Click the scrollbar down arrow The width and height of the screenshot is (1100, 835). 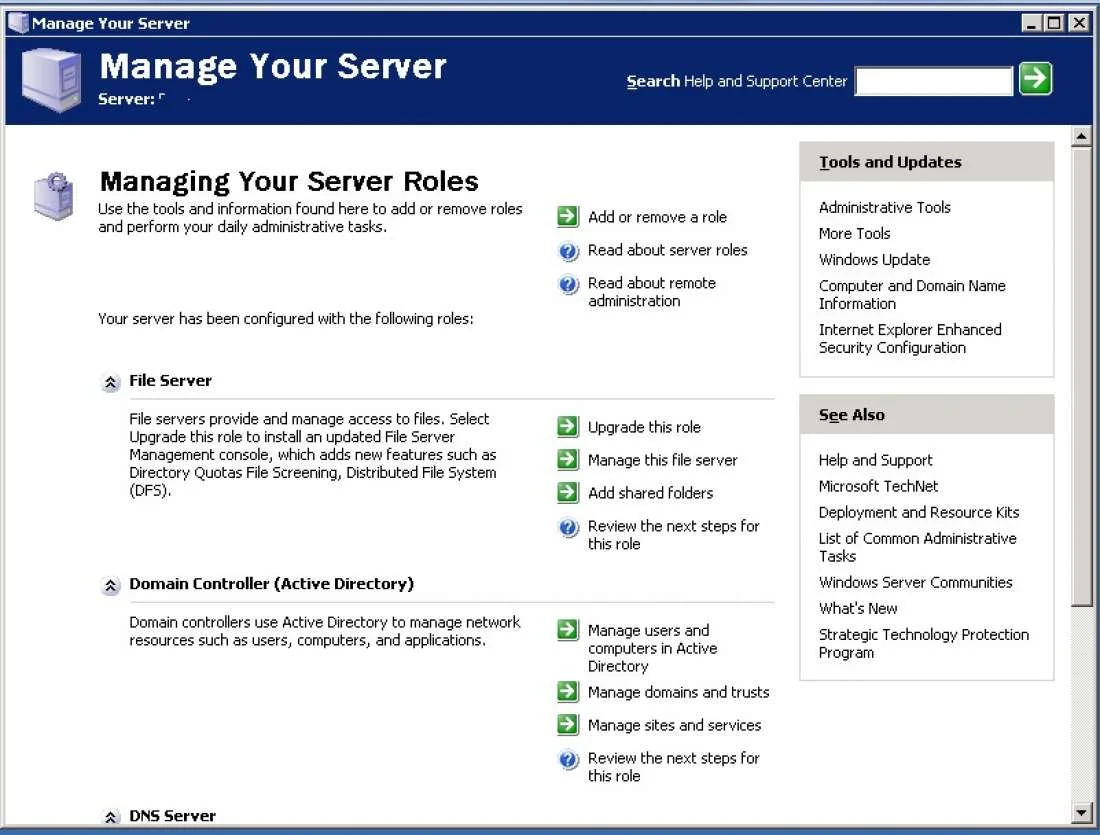[1081, 812]
